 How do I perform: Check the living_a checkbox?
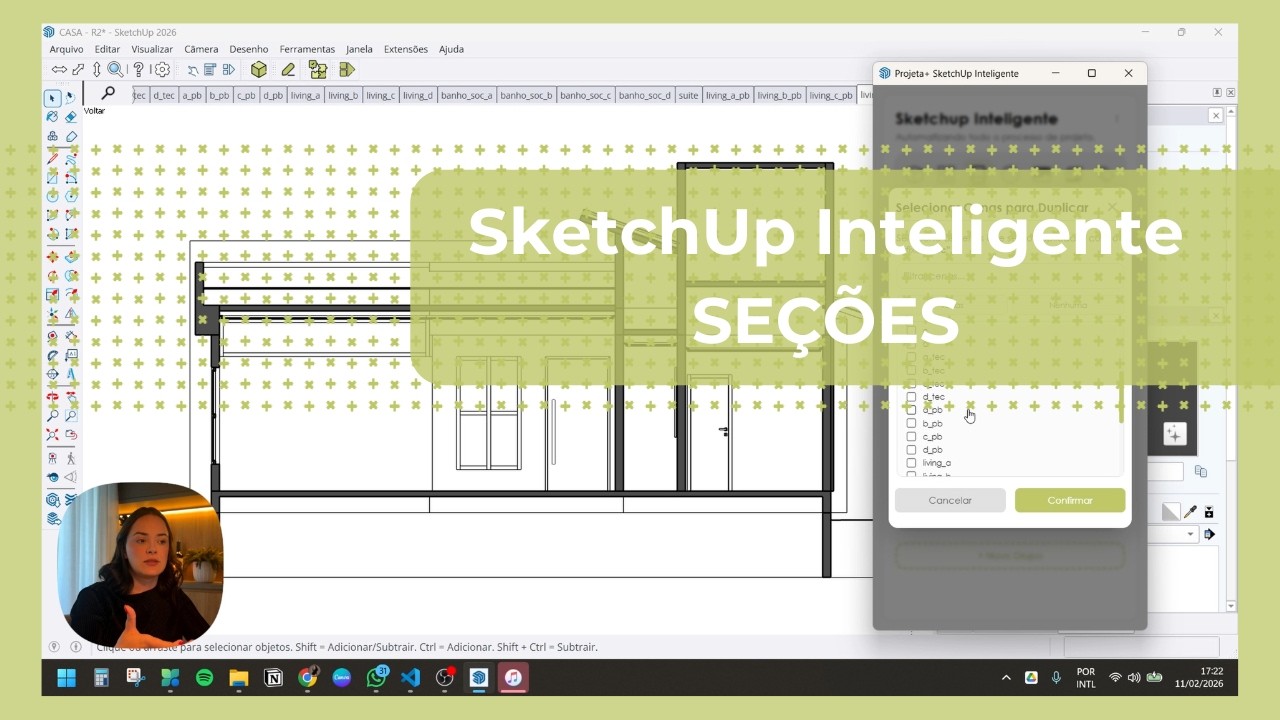tap(911, 463)
